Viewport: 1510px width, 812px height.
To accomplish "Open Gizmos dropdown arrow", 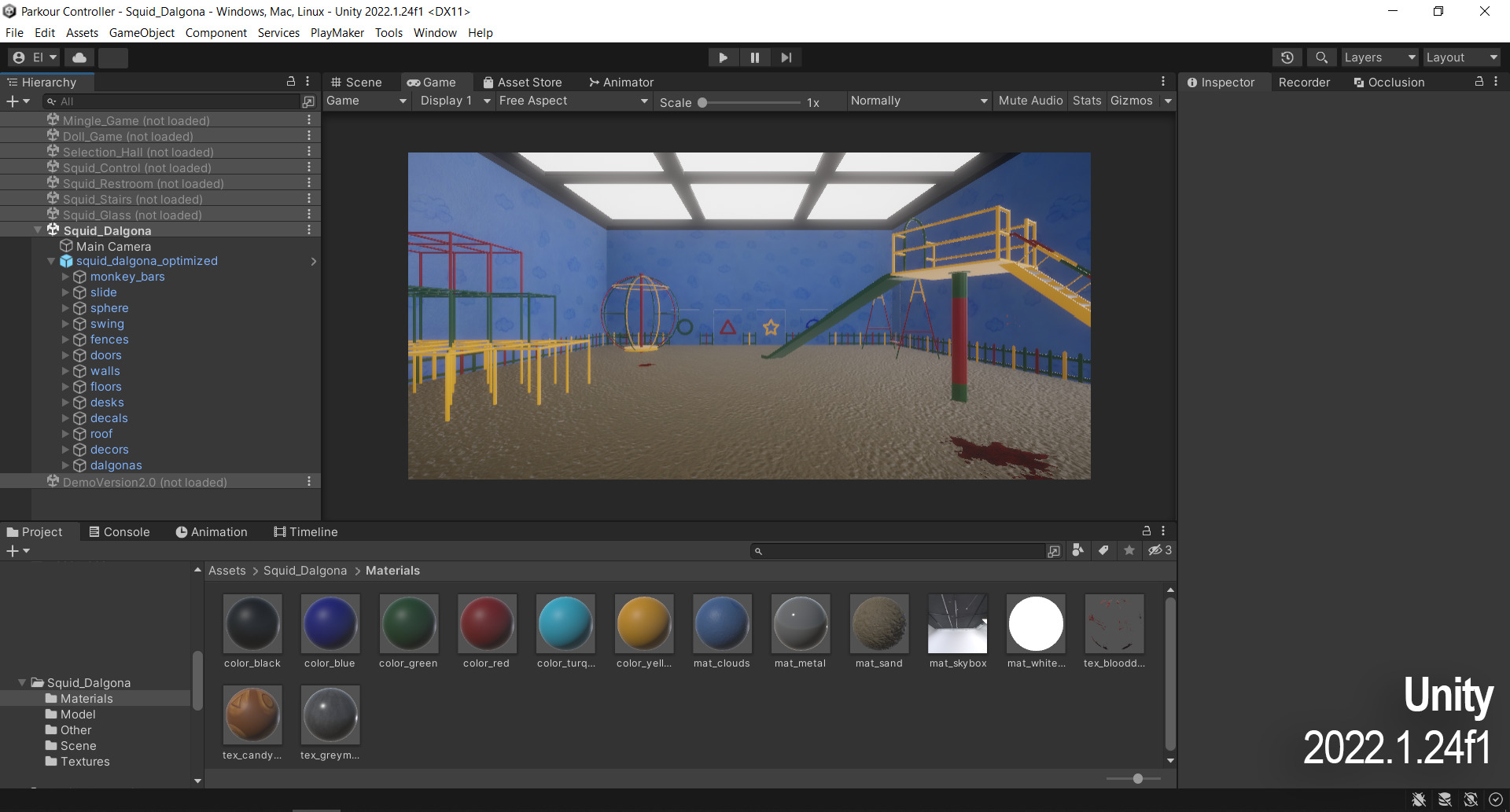I will 1168,101.
